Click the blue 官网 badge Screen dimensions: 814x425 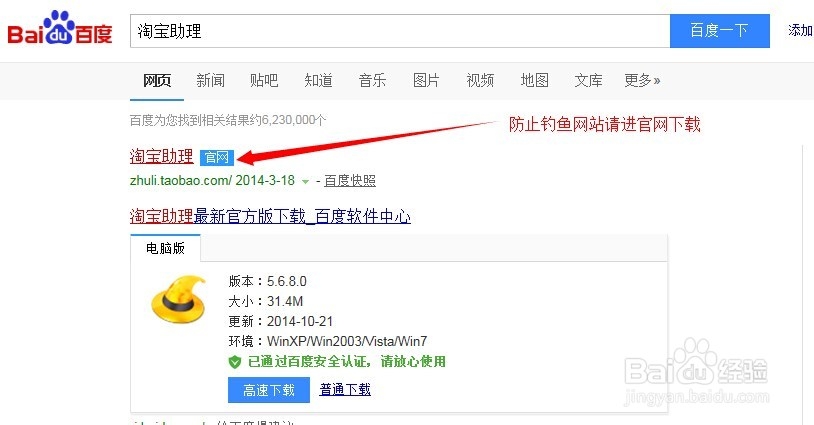point(217,157)
